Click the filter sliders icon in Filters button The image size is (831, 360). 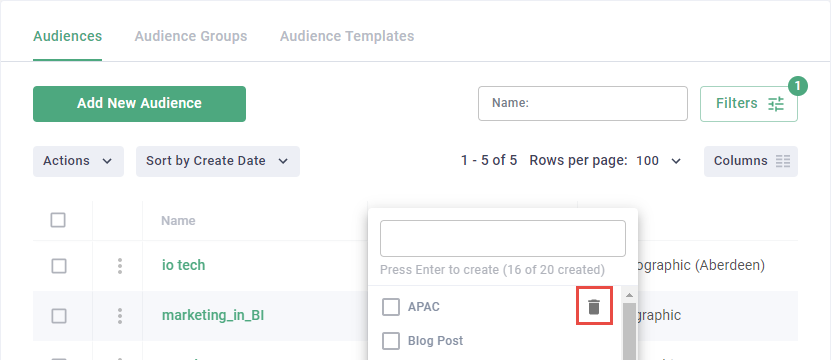(776, 104)
